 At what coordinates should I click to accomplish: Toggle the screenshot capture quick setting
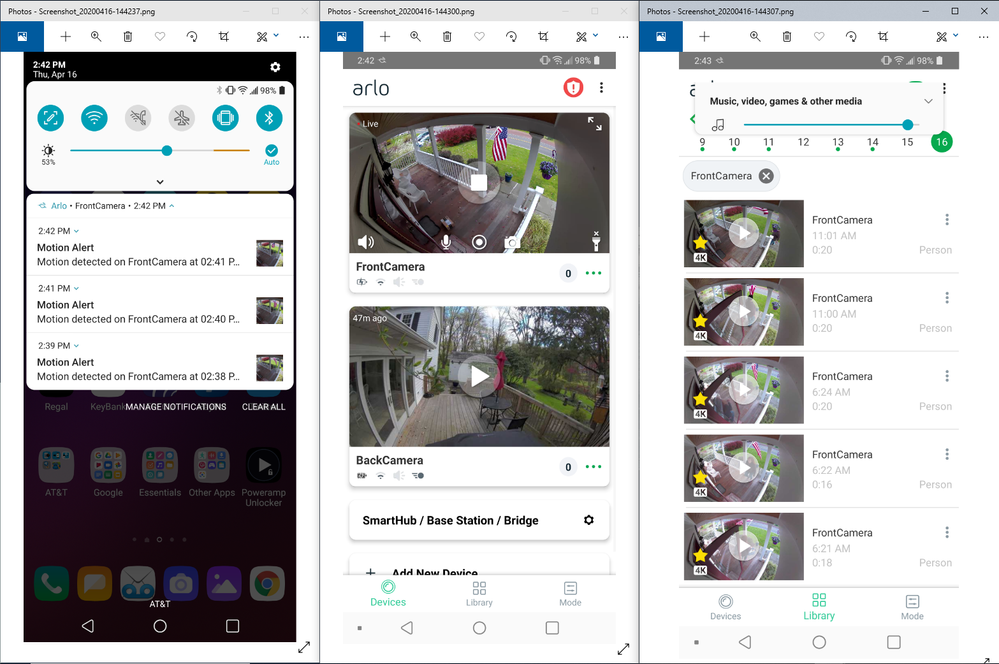[50, 118]
